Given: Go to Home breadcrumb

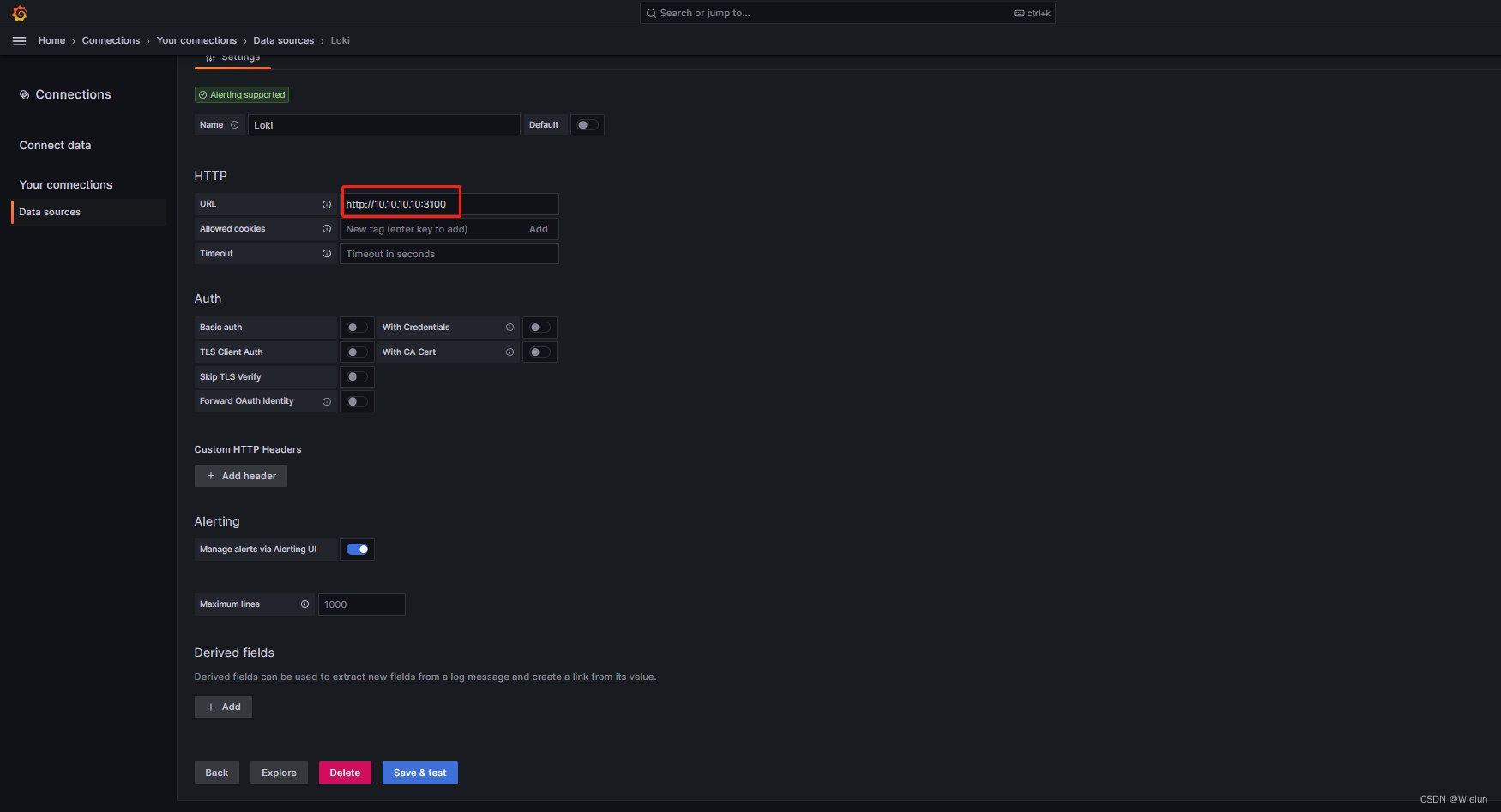Looking at the screenshot, I should click(x=51, y=41).
